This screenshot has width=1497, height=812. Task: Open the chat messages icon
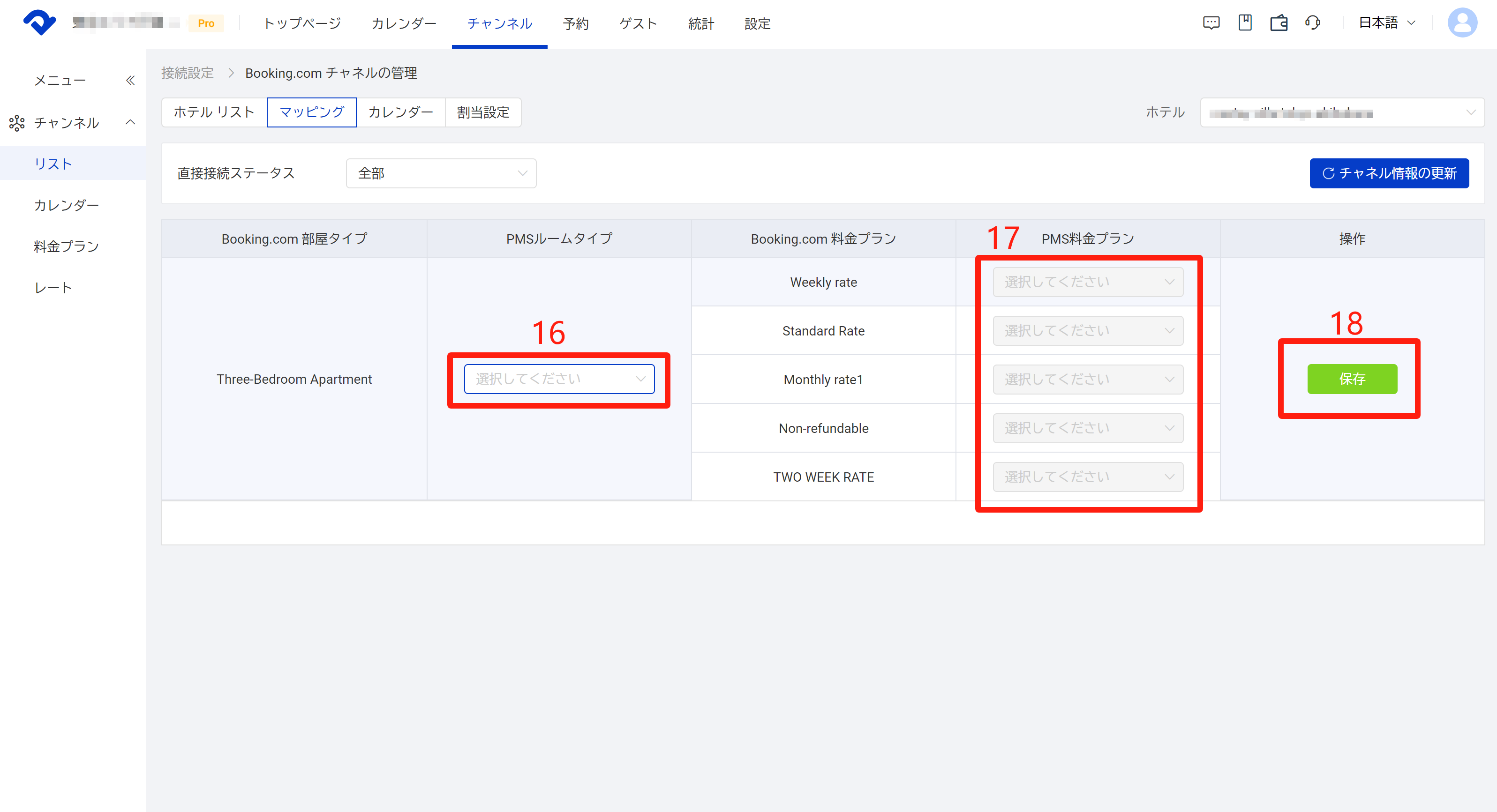pyautogui.click(x=1211, y=23)
